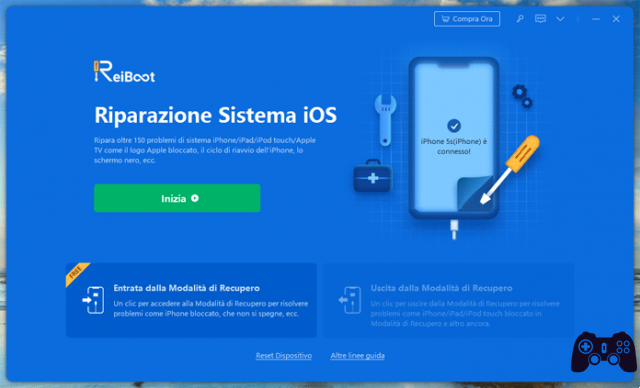Image resolution: width=640 pixels, height=388 pixels.
Task: Click the green Inizia button
Action: [x=177, y=198]
